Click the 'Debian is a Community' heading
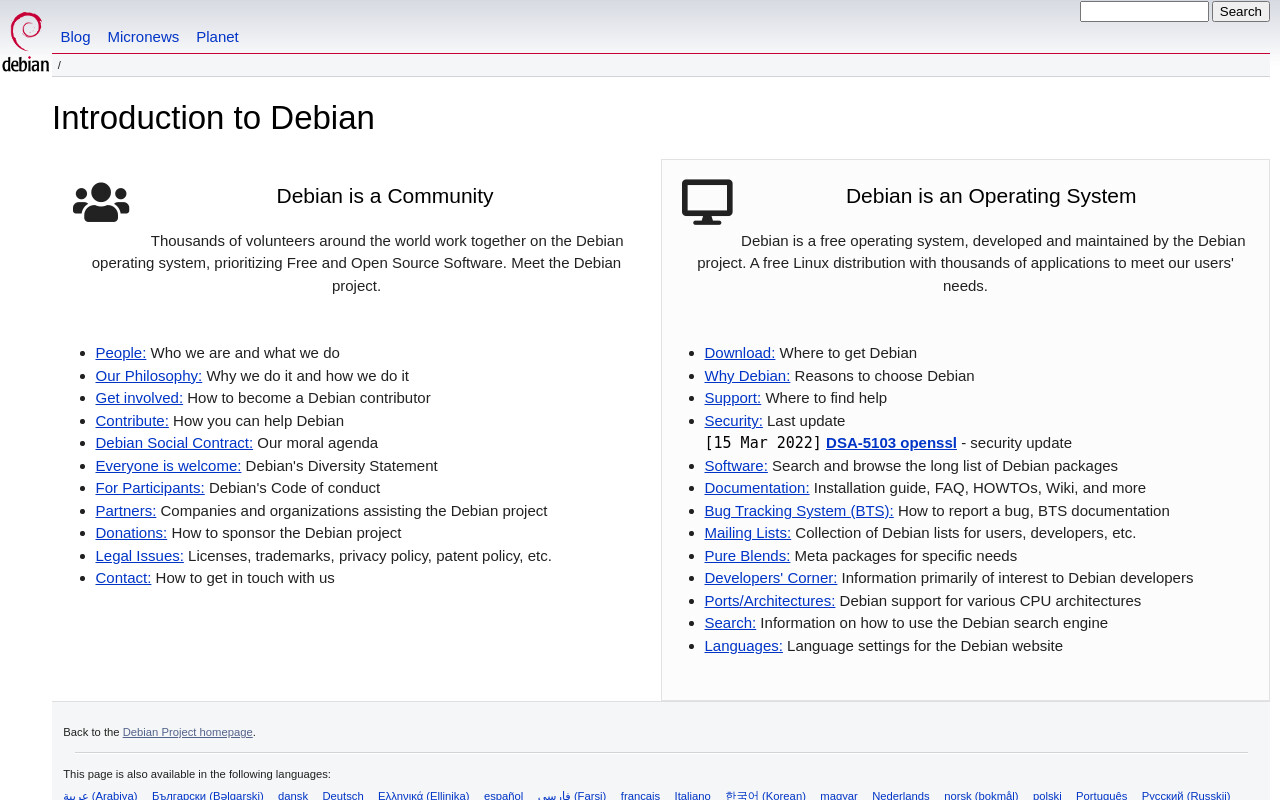Viewport: 1280px width, 800px height. point(385,196)
